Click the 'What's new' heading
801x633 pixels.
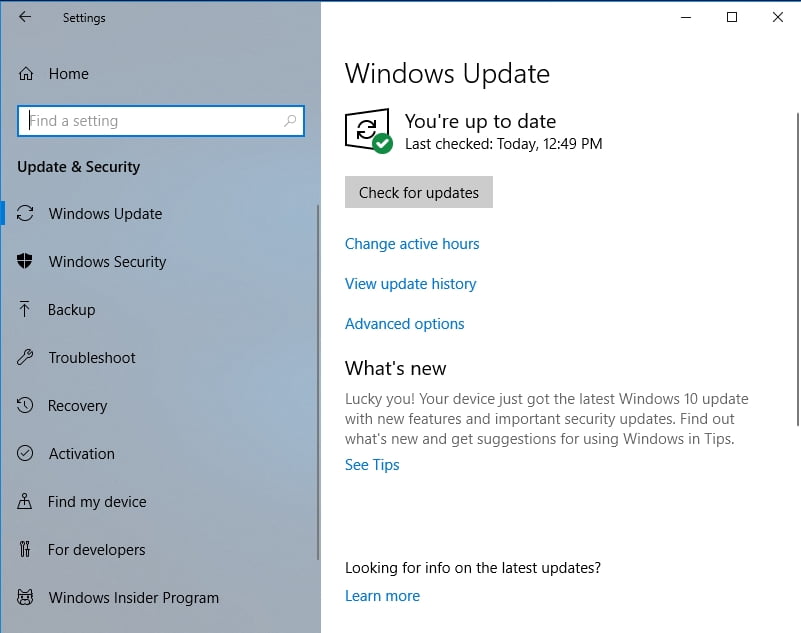[x=395, y=368]
